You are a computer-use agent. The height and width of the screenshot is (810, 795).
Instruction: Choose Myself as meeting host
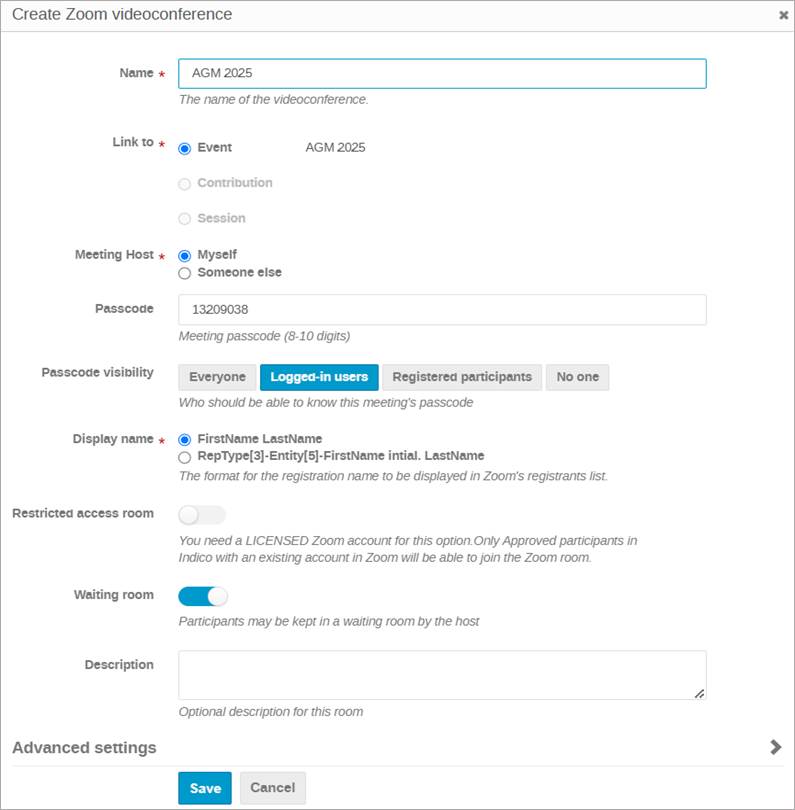184,256
